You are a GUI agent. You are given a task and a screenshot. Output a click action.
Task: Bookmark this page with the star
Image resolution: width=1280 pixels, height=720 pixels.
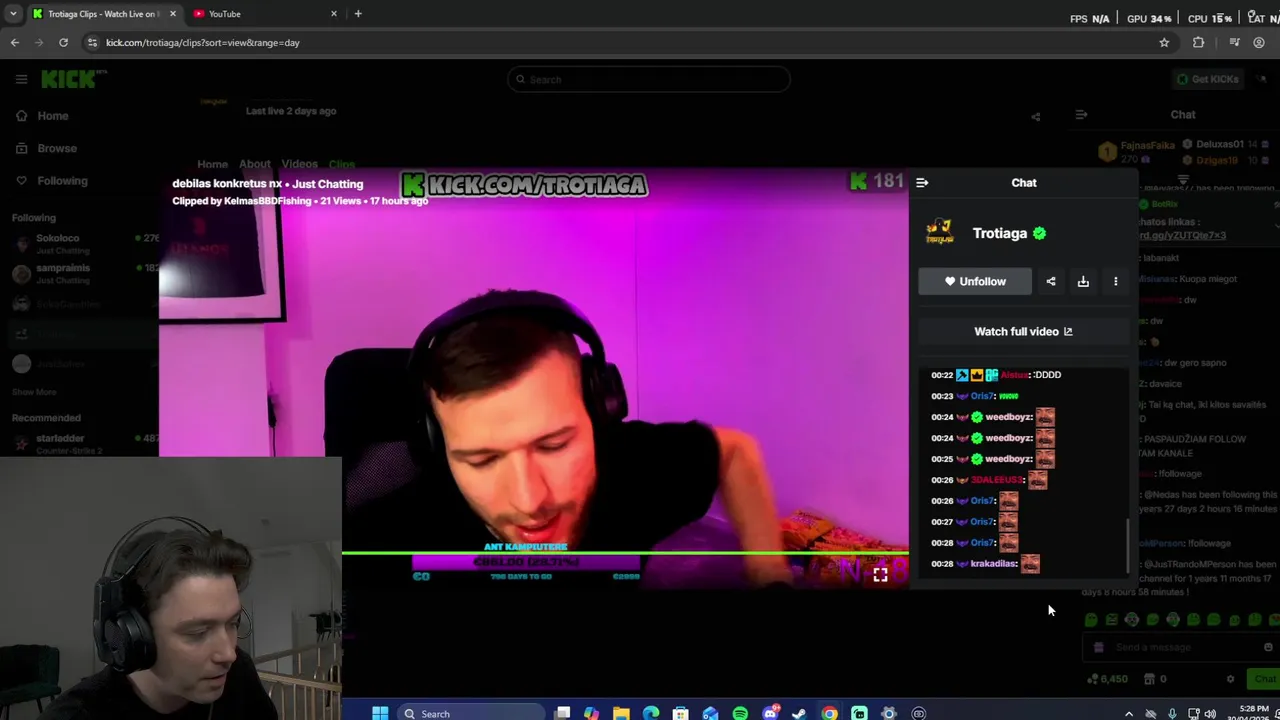tap(1164, 43)
